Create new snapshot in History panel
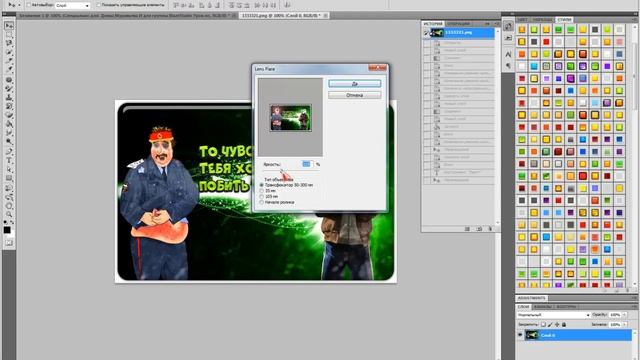 tap(479, 229)
